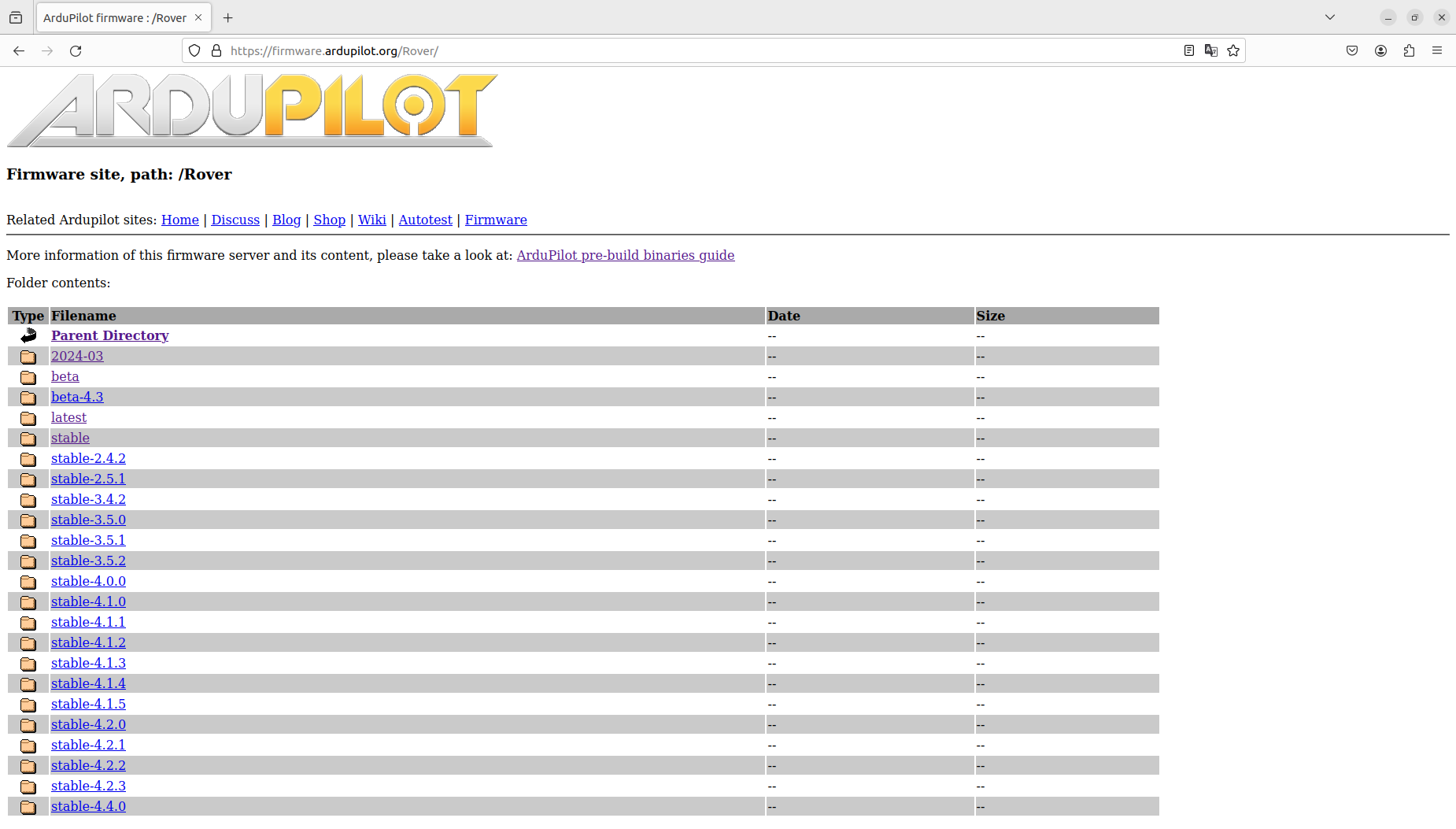Click the folder icon beside stable-3.4.2

coord(28,500)
